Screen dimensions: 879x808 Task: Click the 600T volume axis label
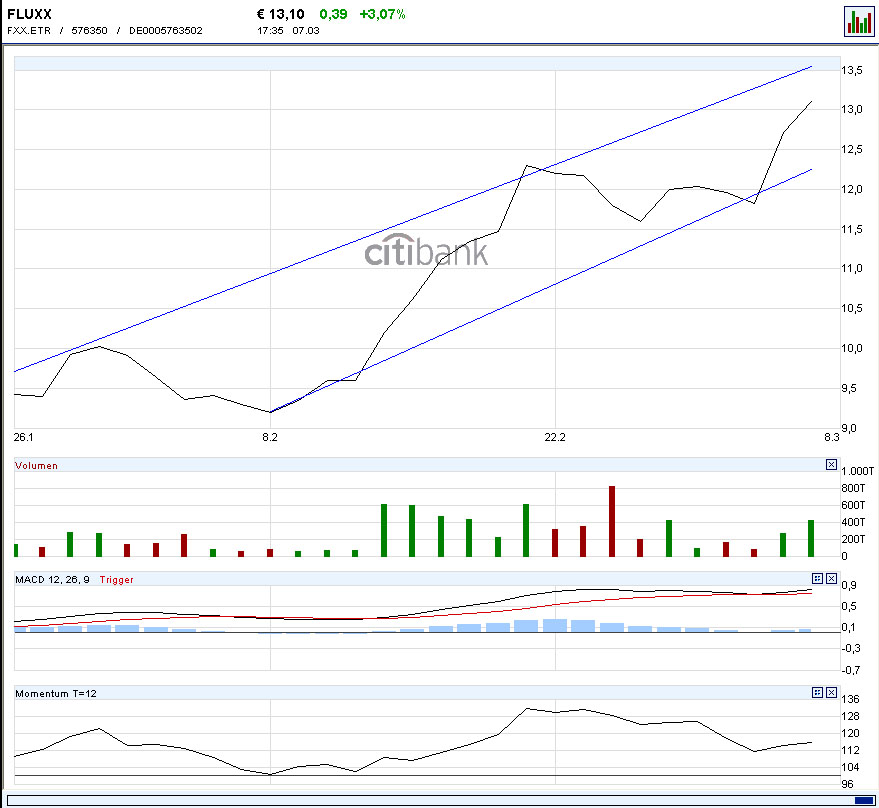click(x=853, y=505)
